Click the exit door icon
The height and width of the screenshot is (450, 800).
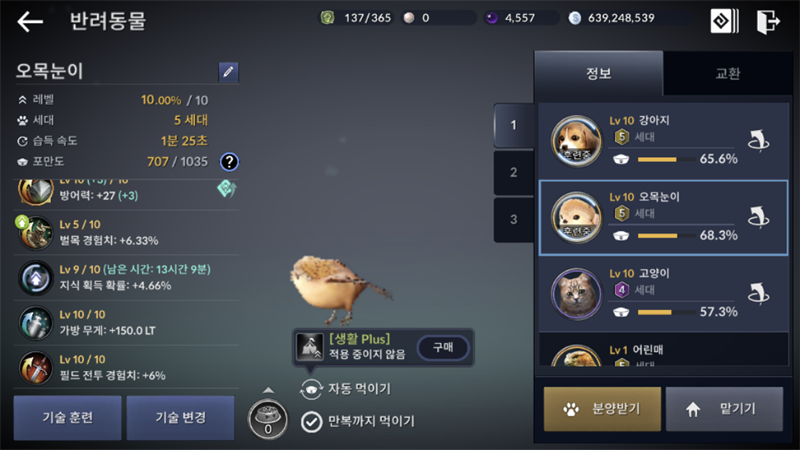coord(768,21)
